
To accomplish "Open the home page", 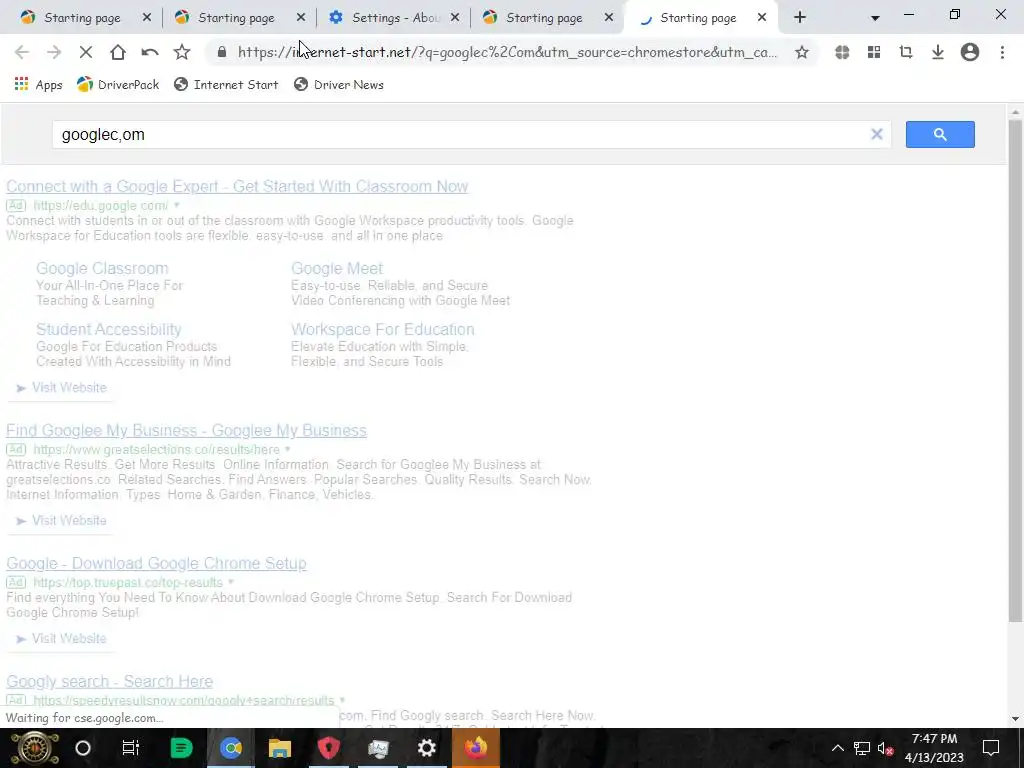I will (x=118, y=52).
